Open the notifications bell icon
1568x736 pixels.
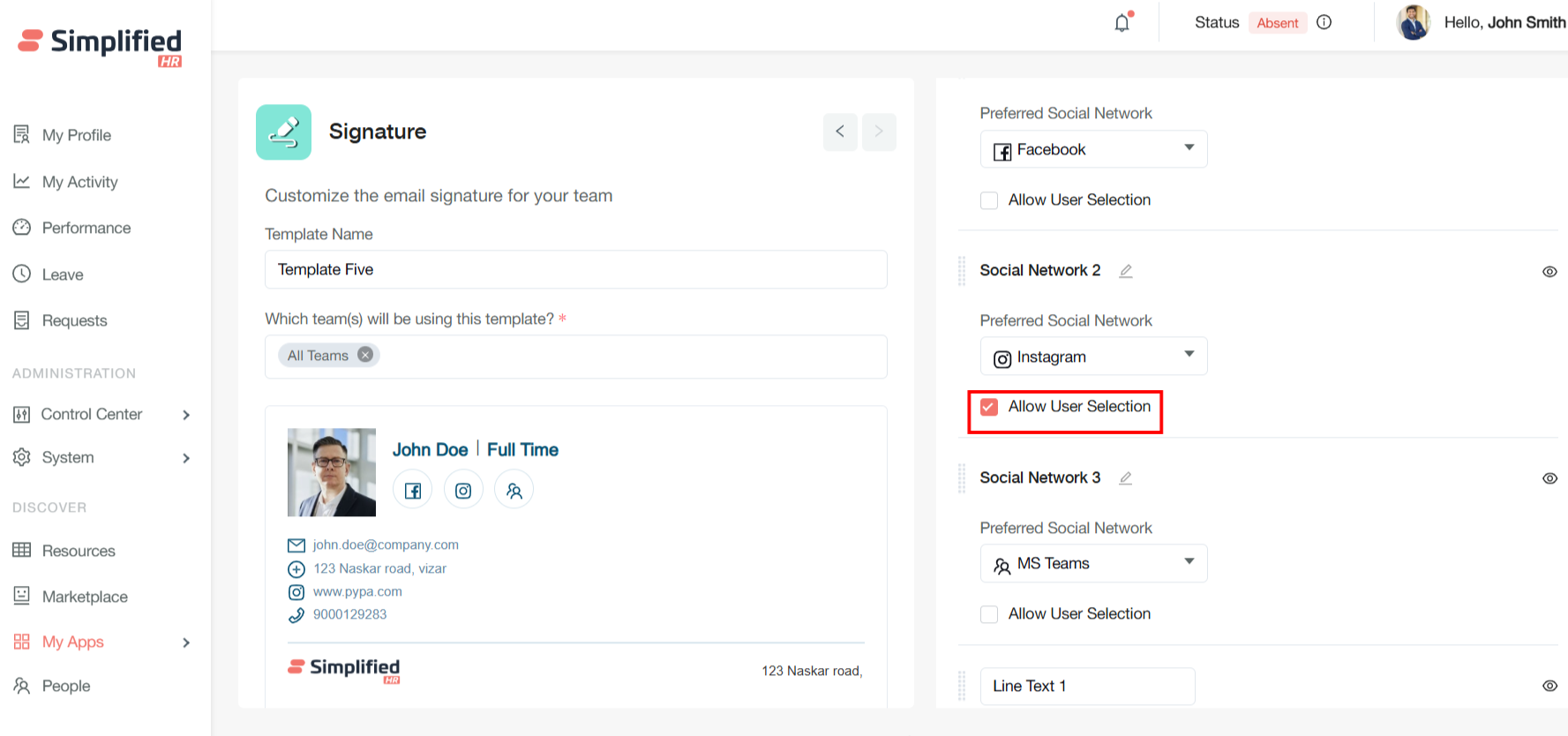click(1122, 23)
